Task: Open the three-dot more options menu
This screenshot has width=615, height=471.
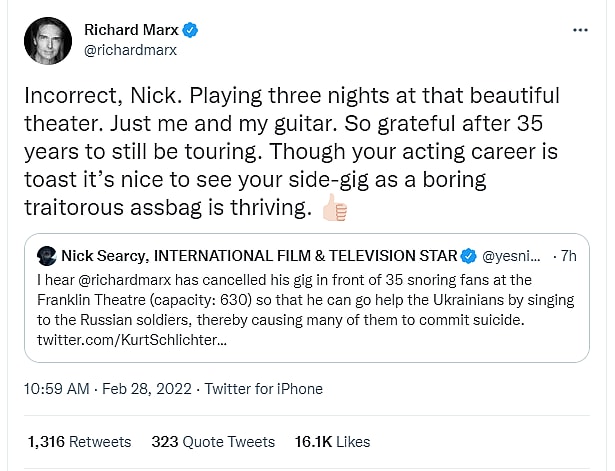Action: coord(580,30)
